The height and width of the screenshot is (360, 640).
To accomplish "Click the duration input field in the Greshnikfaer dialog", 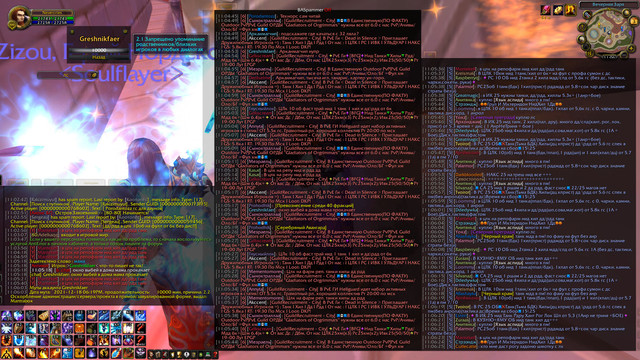I will (99, 50).
